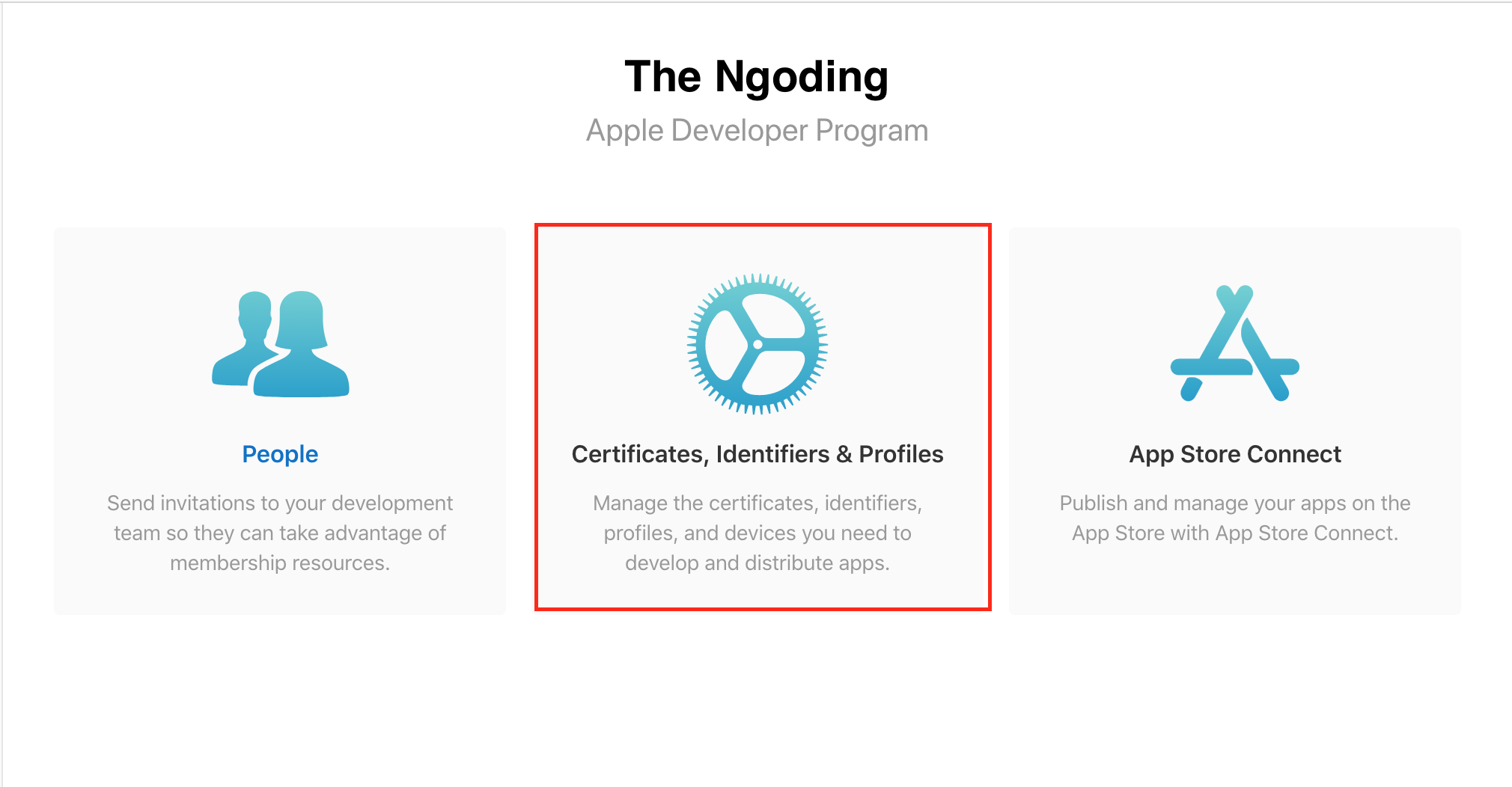Click the People silhouettes icon

tap(281, 344)
